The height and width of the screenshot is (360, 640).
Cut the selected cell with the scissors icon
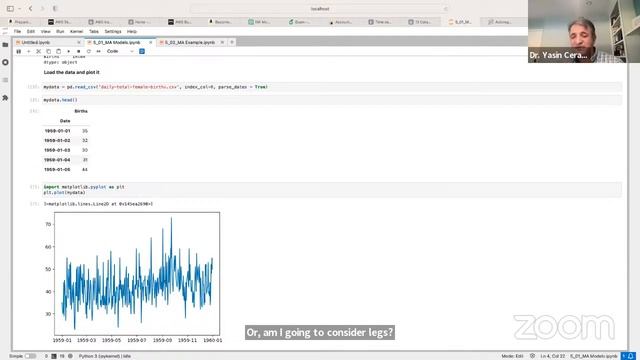[x=38, y=51]
